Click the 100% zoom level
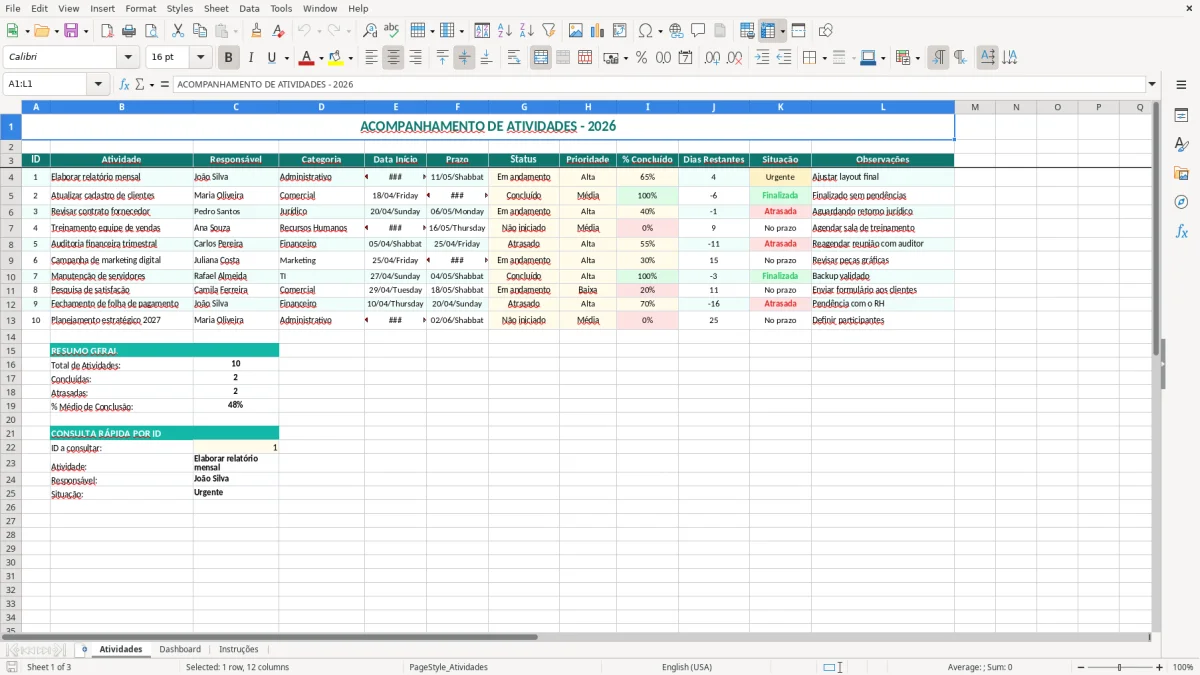 [x=1183, y=667]
